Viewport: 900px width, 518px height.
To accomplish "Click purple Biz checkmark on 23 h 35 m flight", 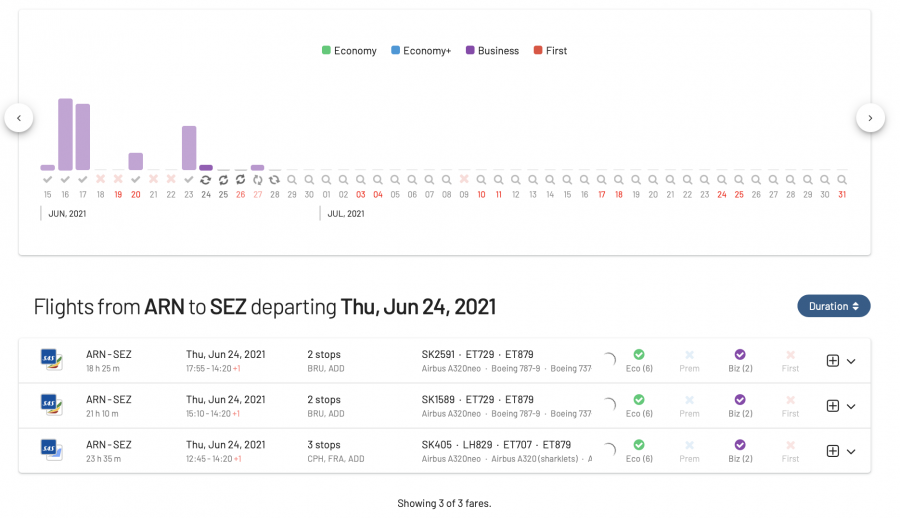I will coord(740,445).
